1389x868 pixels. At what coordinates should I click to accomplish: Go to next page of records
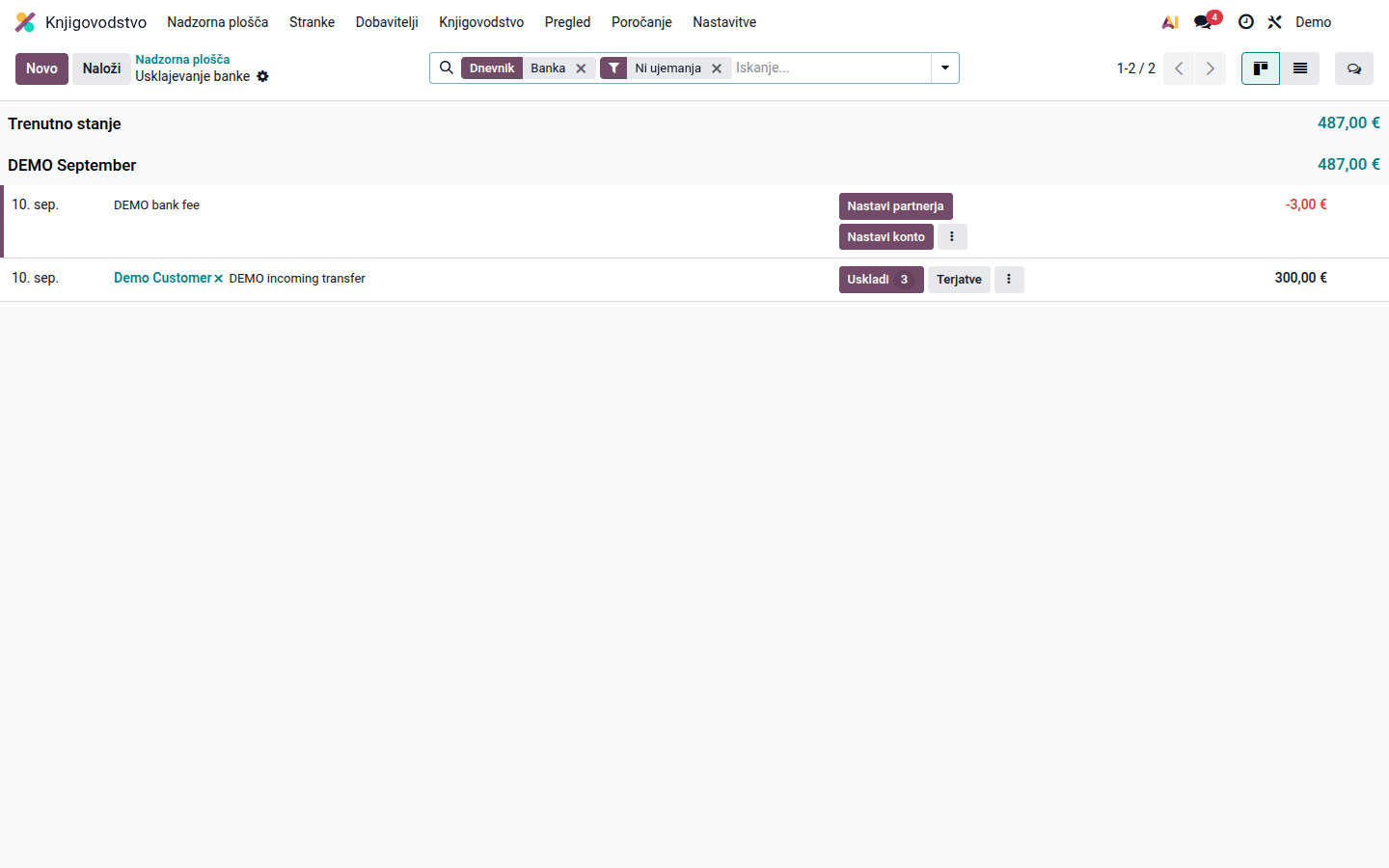click(1211, 68)
